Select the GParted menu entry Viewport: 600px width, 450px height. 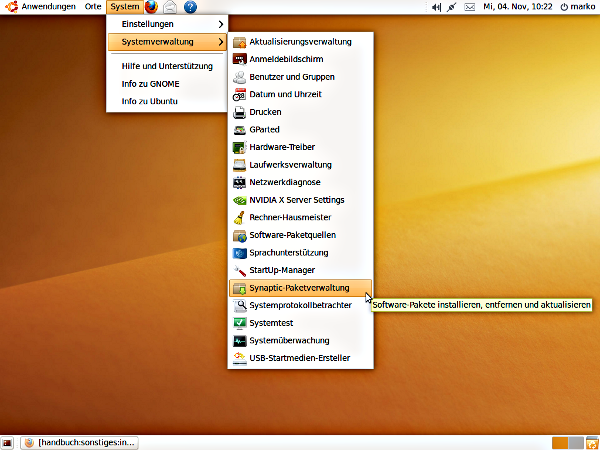click(300, 130)
